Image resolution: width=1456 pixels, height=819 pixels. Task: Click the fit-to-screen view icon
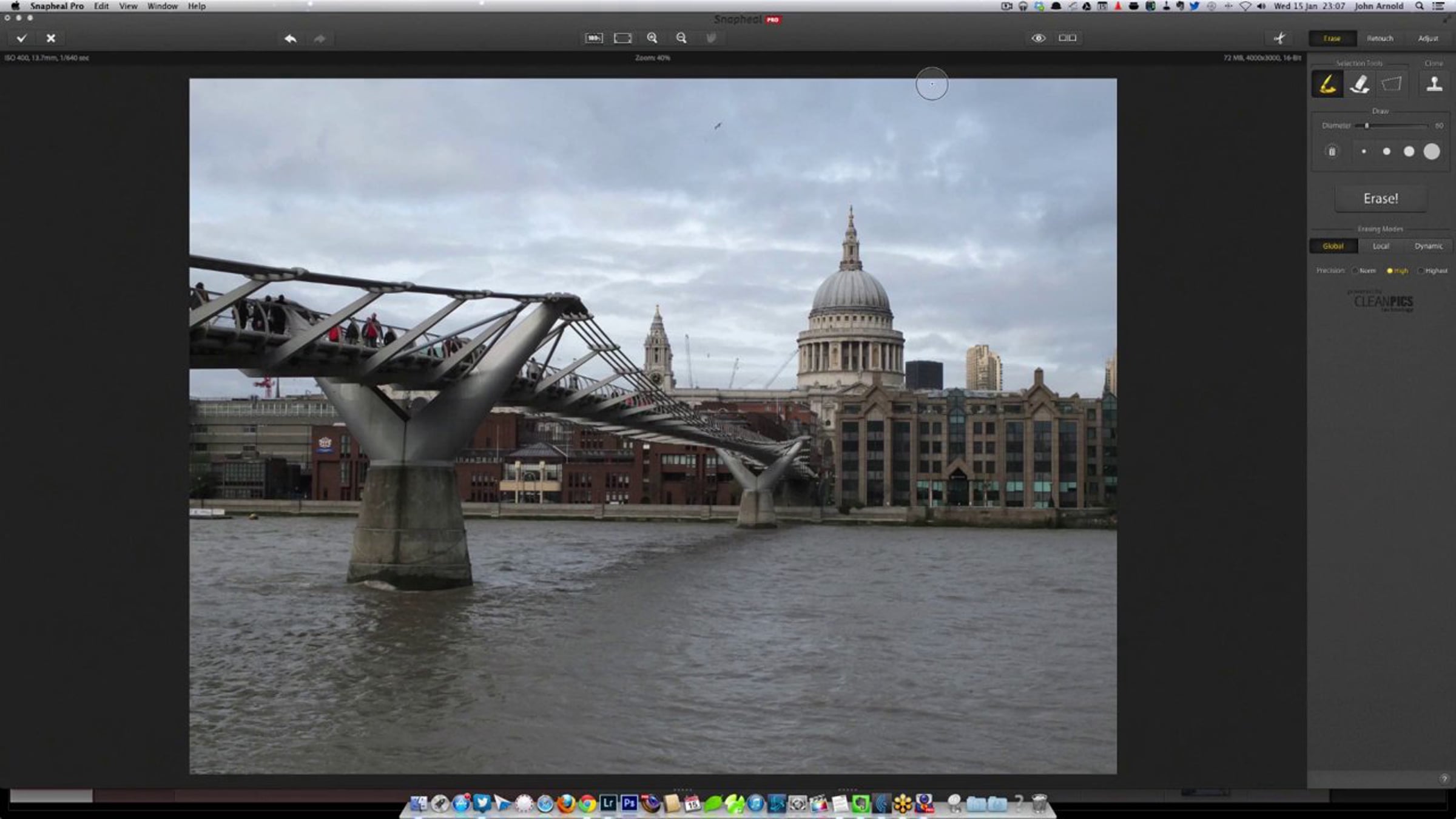[622, 38]
